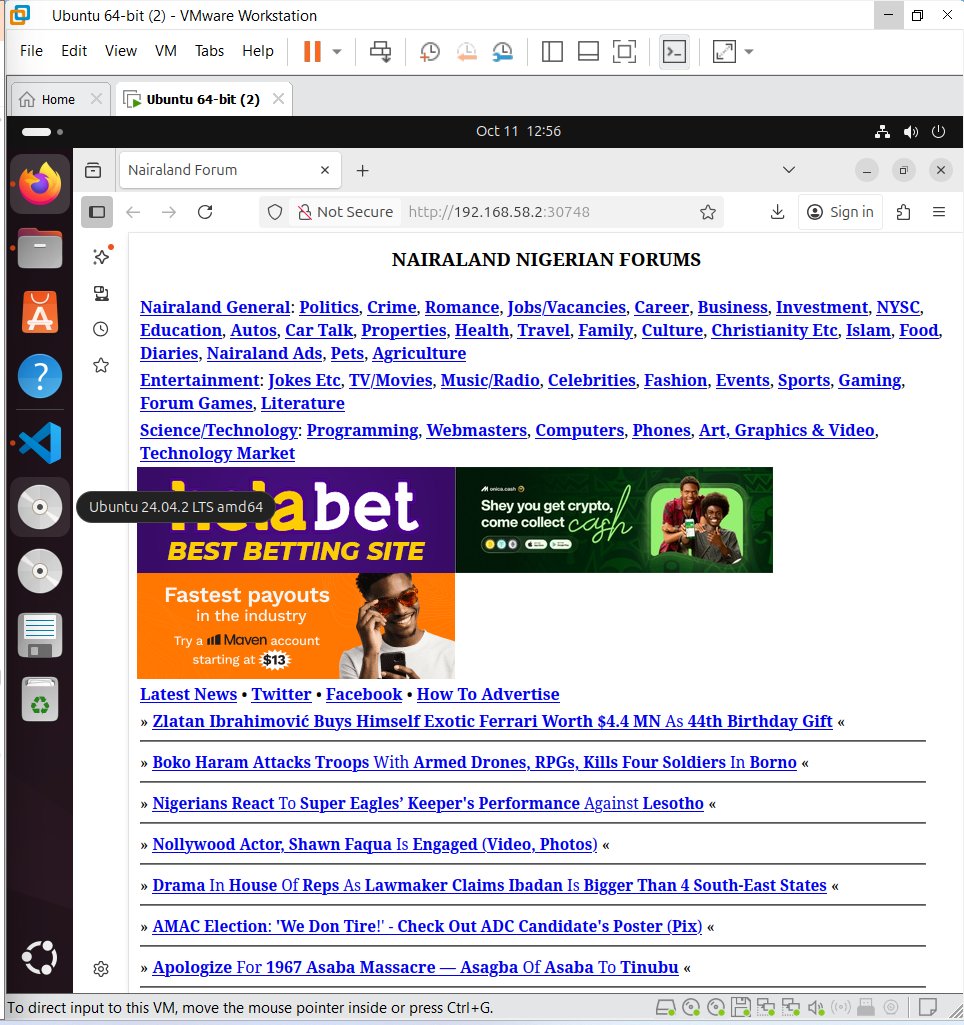
Task: Reload the current page
Action: click(205, 212)
